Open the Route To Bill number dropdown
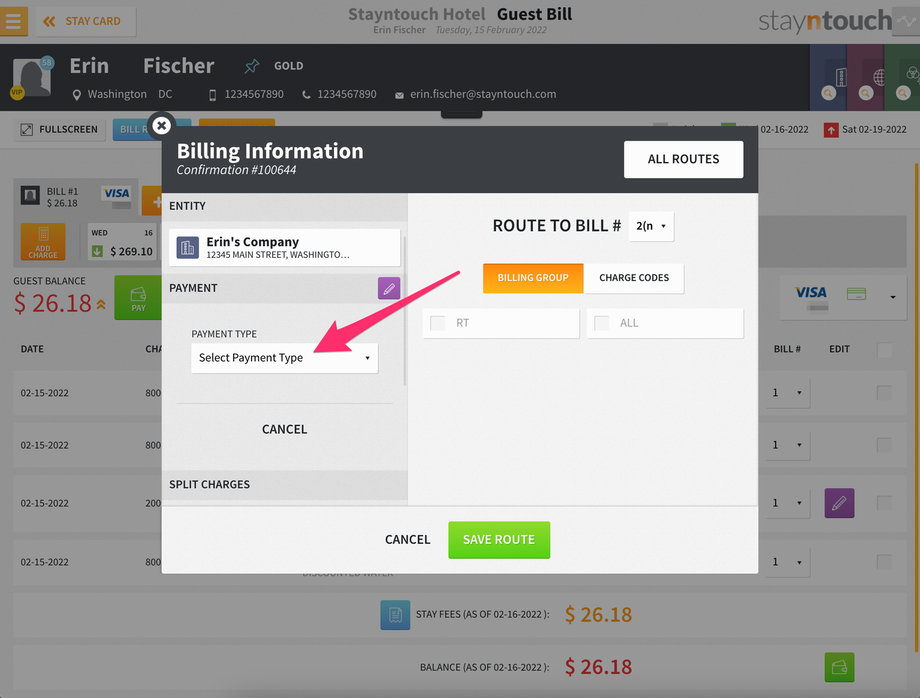Screen dimensions: 920x698 [651, 226]
